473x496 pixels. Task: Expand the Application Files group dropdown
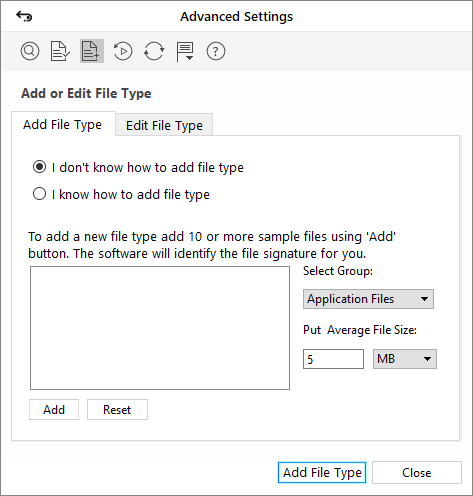(368, 299)
